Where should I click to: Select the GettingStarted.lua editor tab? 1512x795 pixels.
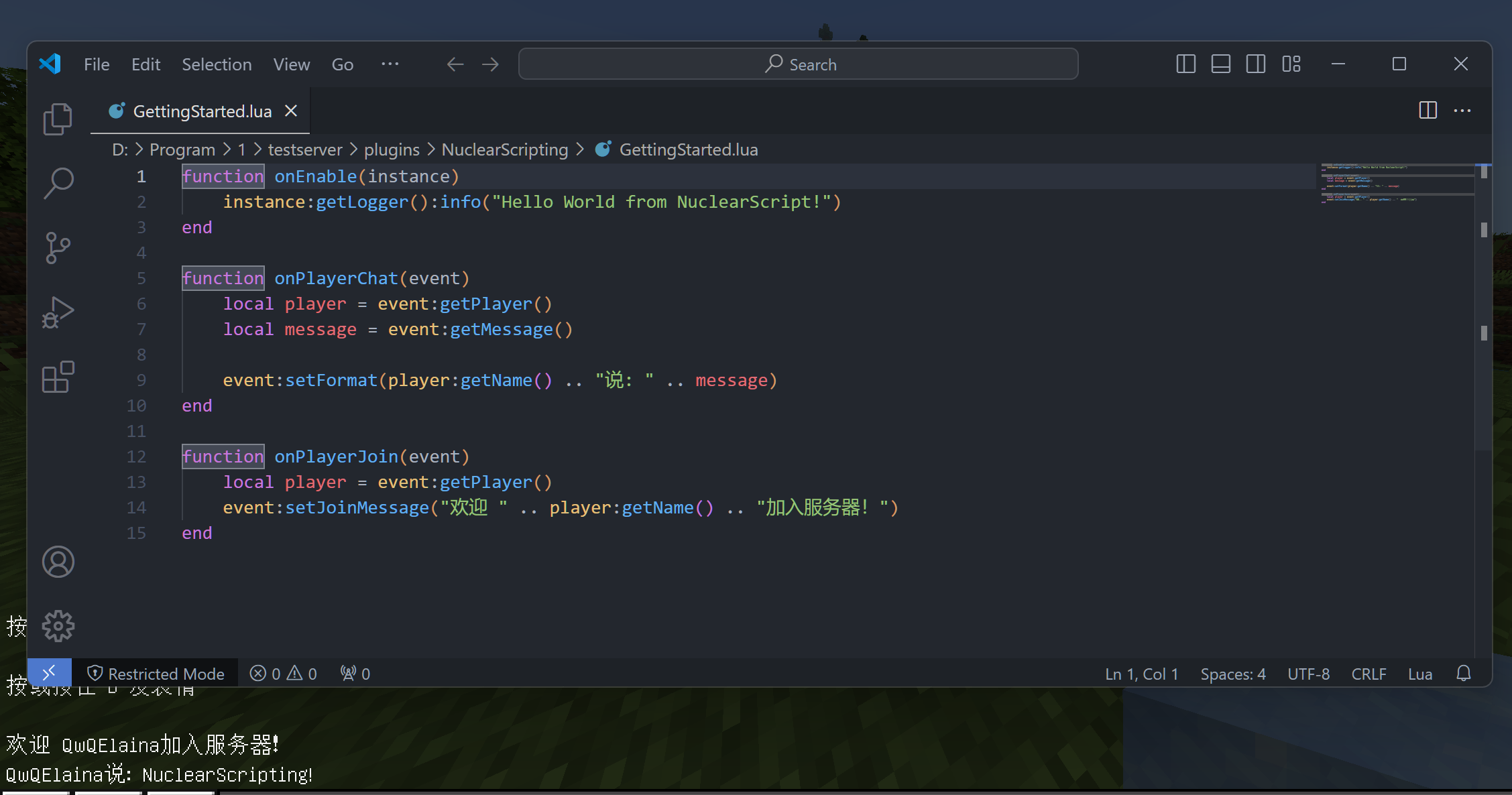pos(200,111)
